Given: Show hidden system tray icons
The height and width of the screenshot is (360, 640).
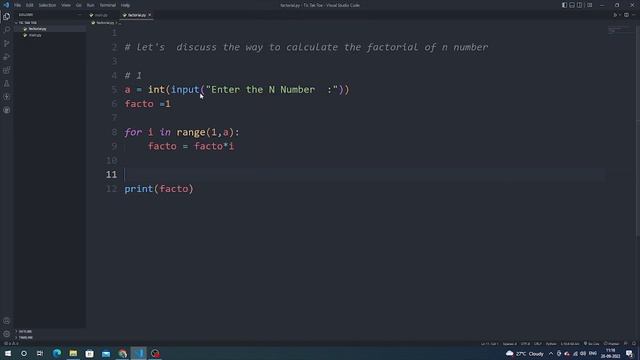Looking at the screenshot, I should pos(551,353).
